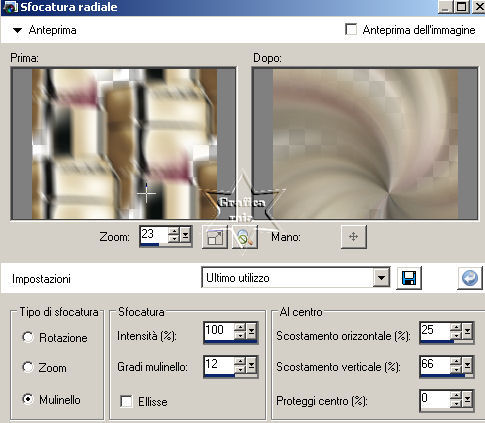Collapse the Anteprima preview section
Image resolution: width=485 pixels, height=423 pixels.
[x=17, y=30]
